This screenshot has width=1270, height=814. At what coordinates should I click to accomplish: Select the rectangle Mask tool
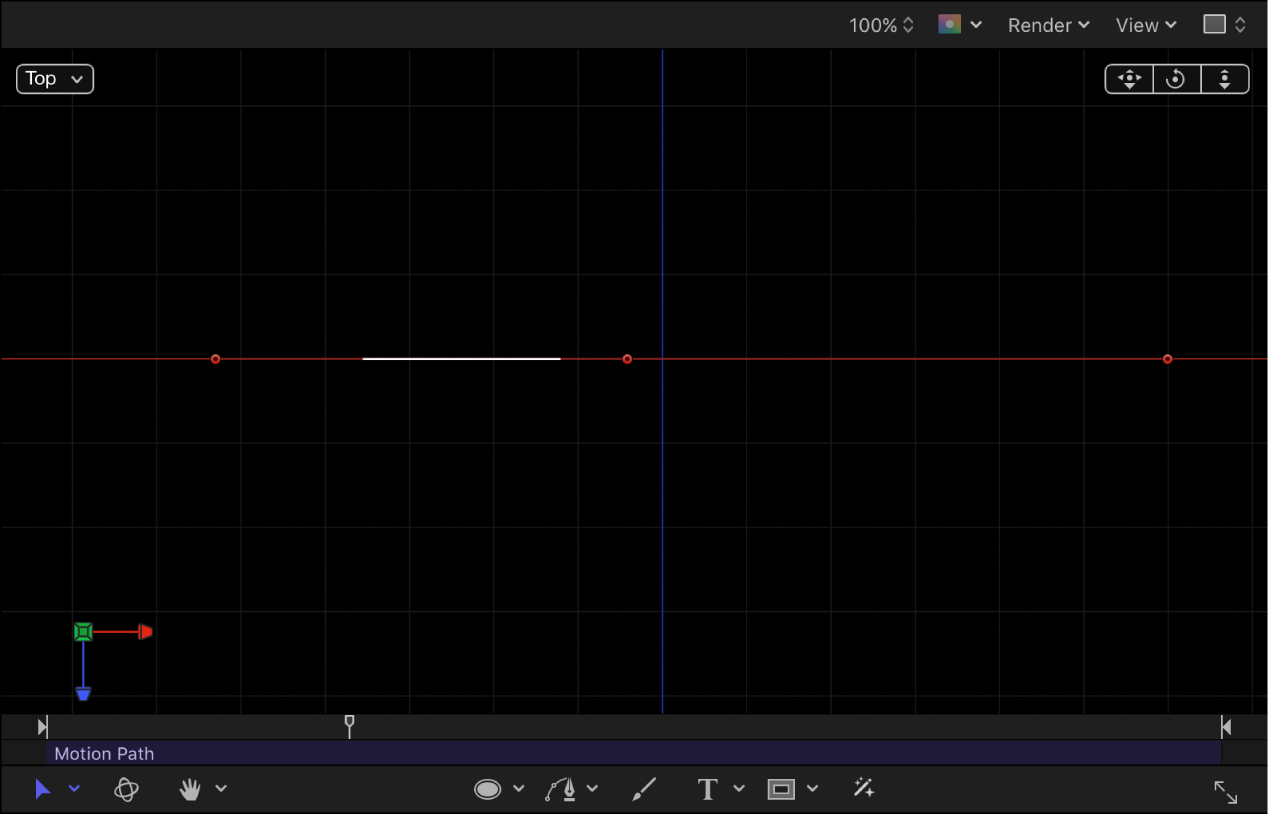pos(781,789)
